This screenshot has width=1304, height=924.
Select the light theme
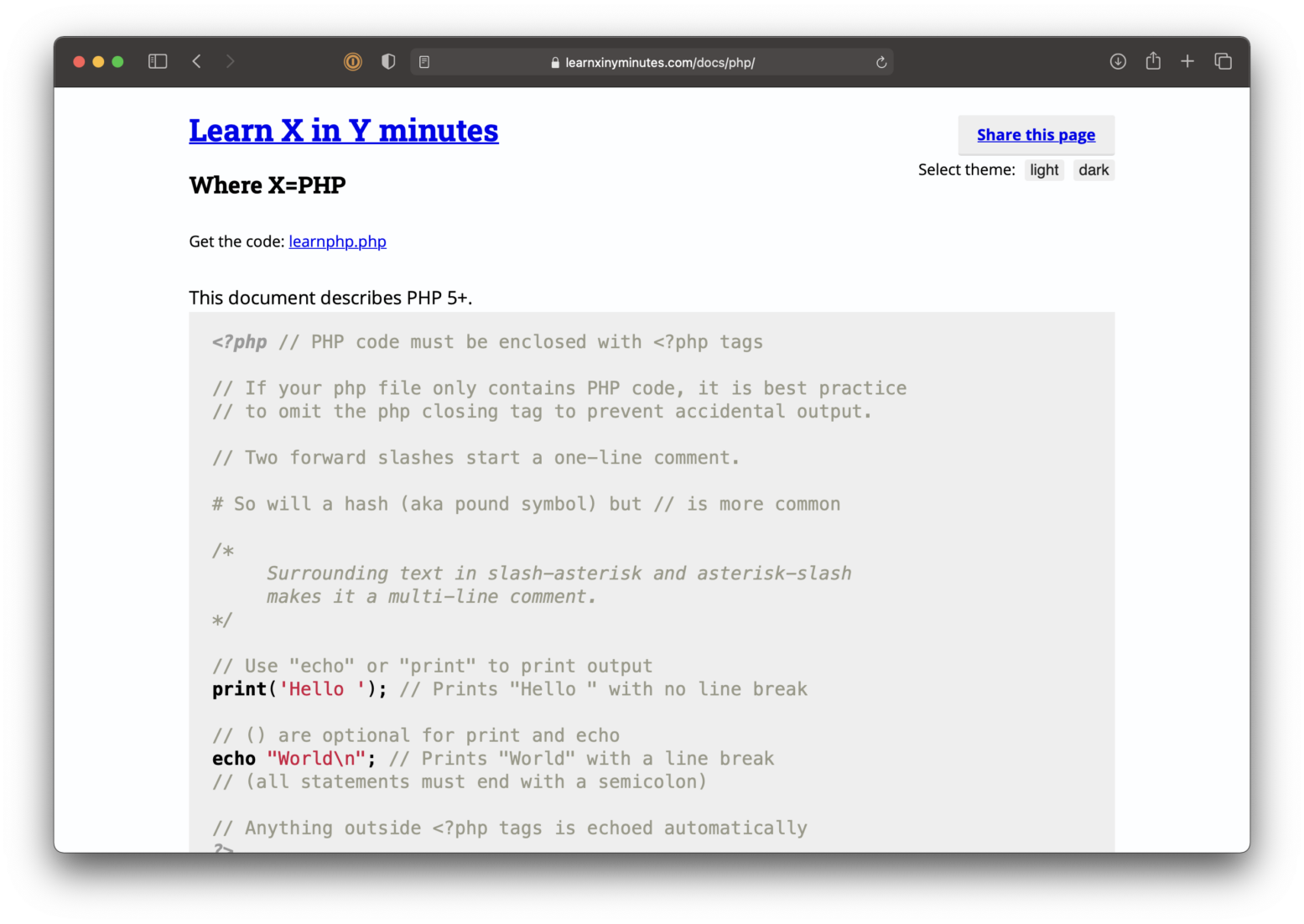click(x=1043, y=169)
